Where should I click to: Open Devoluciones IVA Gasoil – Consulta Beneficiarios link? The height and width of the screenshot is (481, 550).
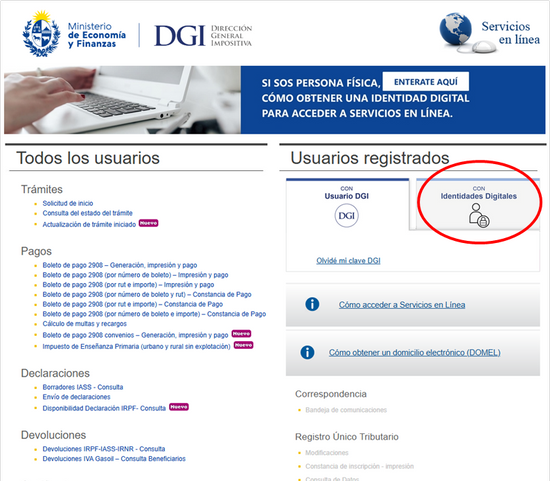[114, 459]
